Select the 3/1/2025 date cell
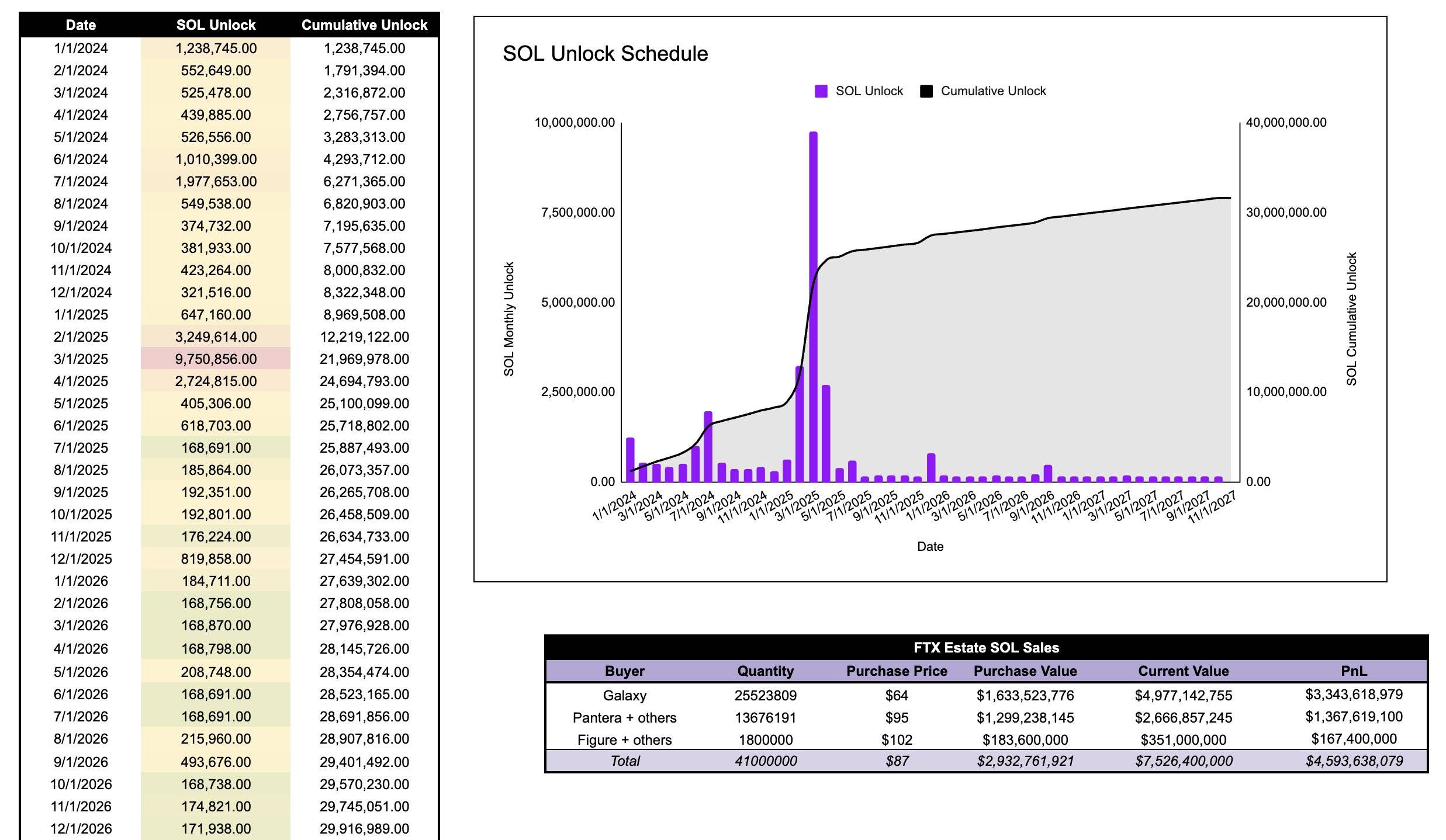The width and height of the screenshot is (1446, 840). coord(81,359)
